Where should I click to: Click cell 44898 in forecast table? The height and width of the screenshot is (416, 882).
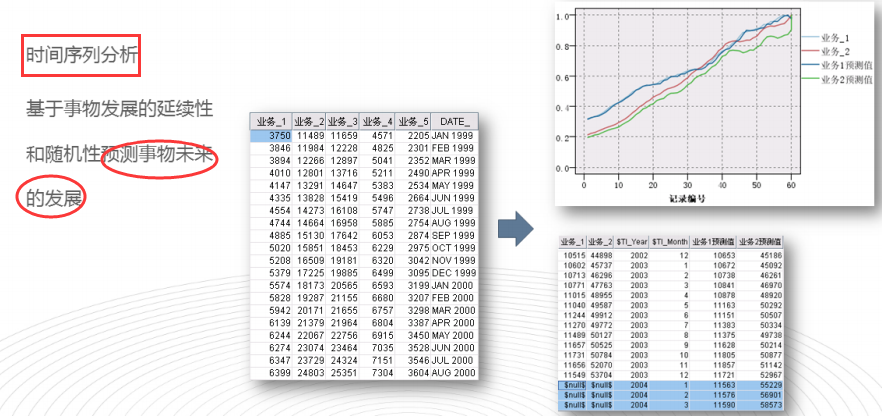tap(602, 255)
